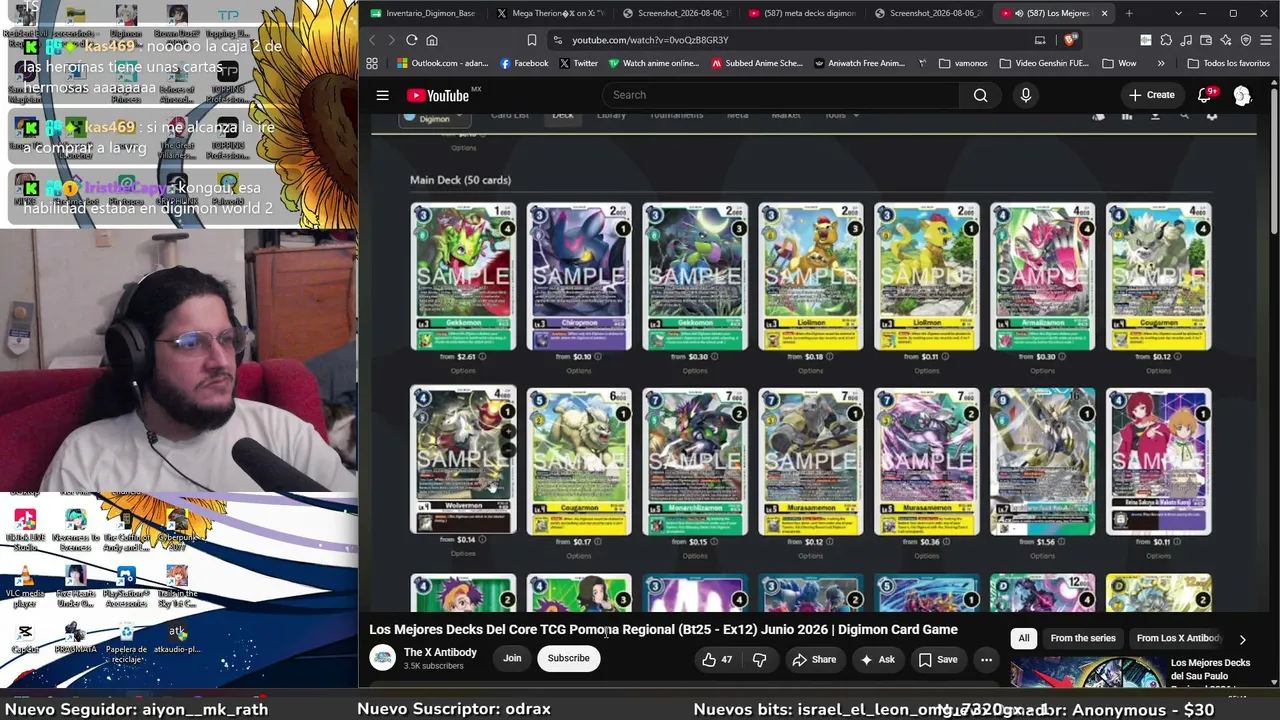1280x720 pixels.
Task: Open PRAGMATA desktop shortcut
Action: pyautogui.click(x=76, y=637)
